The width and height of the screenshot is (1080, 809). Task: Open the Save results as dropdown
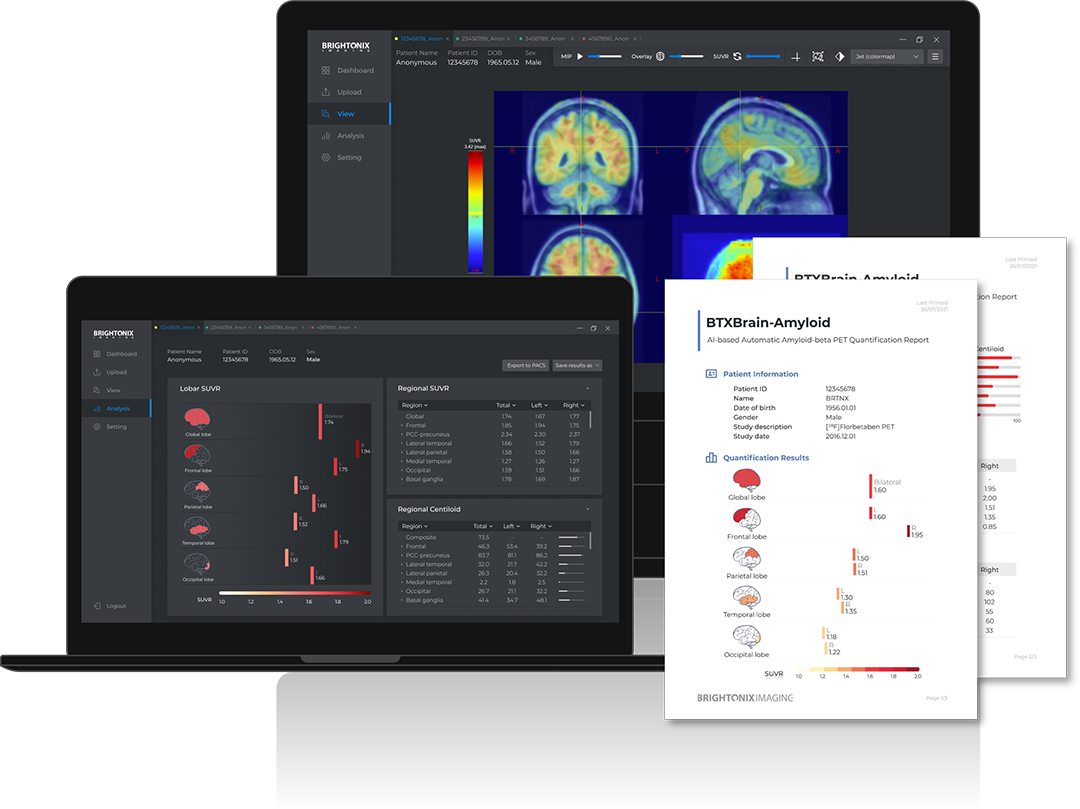tap(577, 366)
